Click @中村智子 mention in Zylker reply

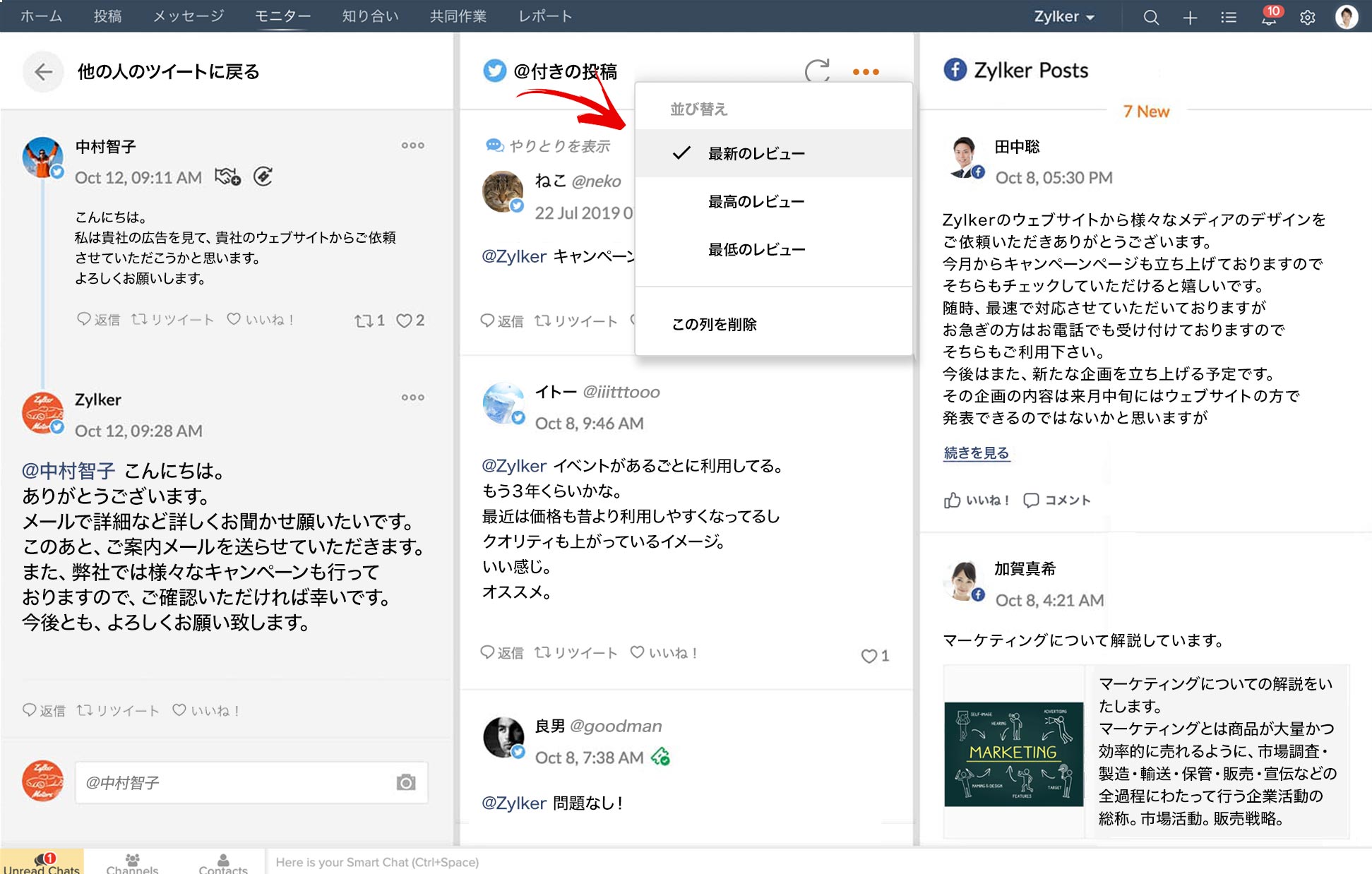(68, 471)
